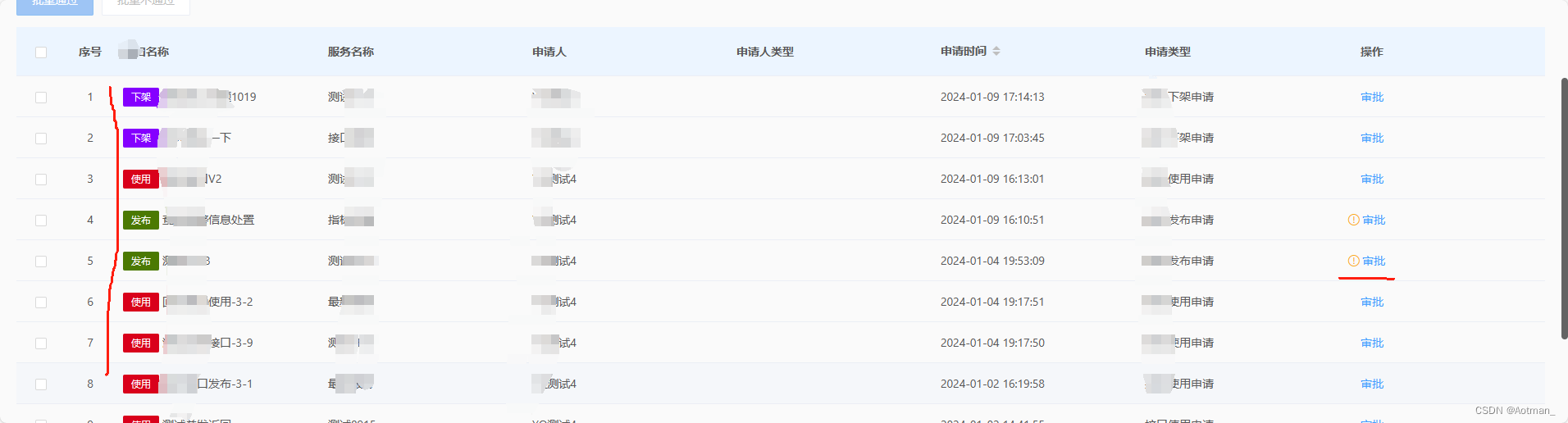The height and width of the screenshot is (423, 1568).
Task: Click the 申请人类型 column header
Action: click(x=765, y=52)
